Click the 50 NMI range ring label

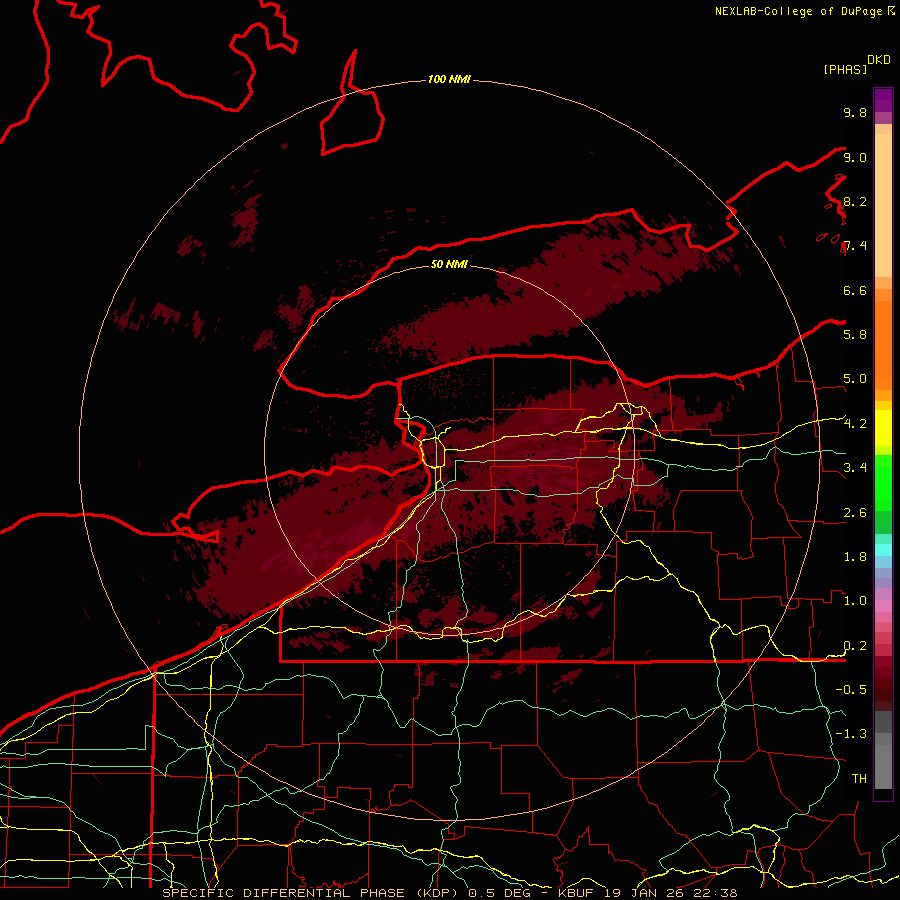point(449,264)
